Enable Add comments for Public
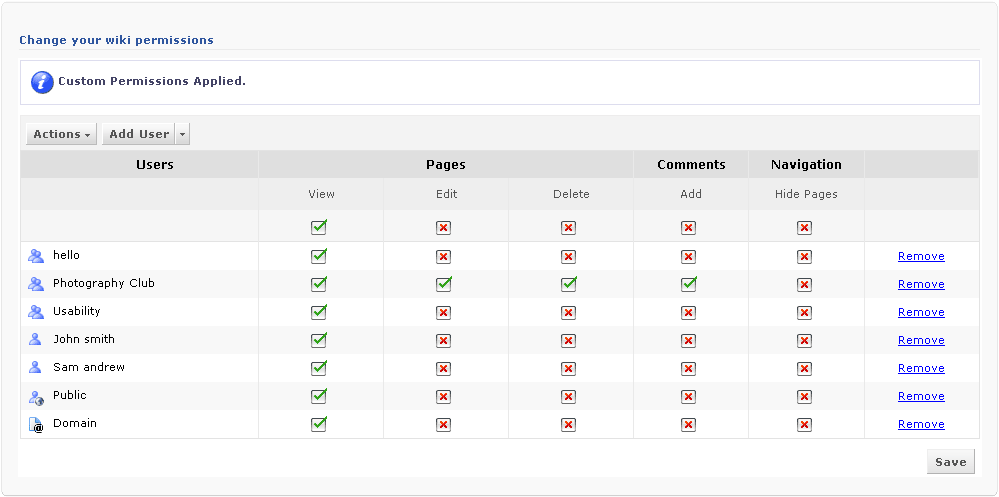The width and height of the screenshot is (999, 497). tap(688, 397)
